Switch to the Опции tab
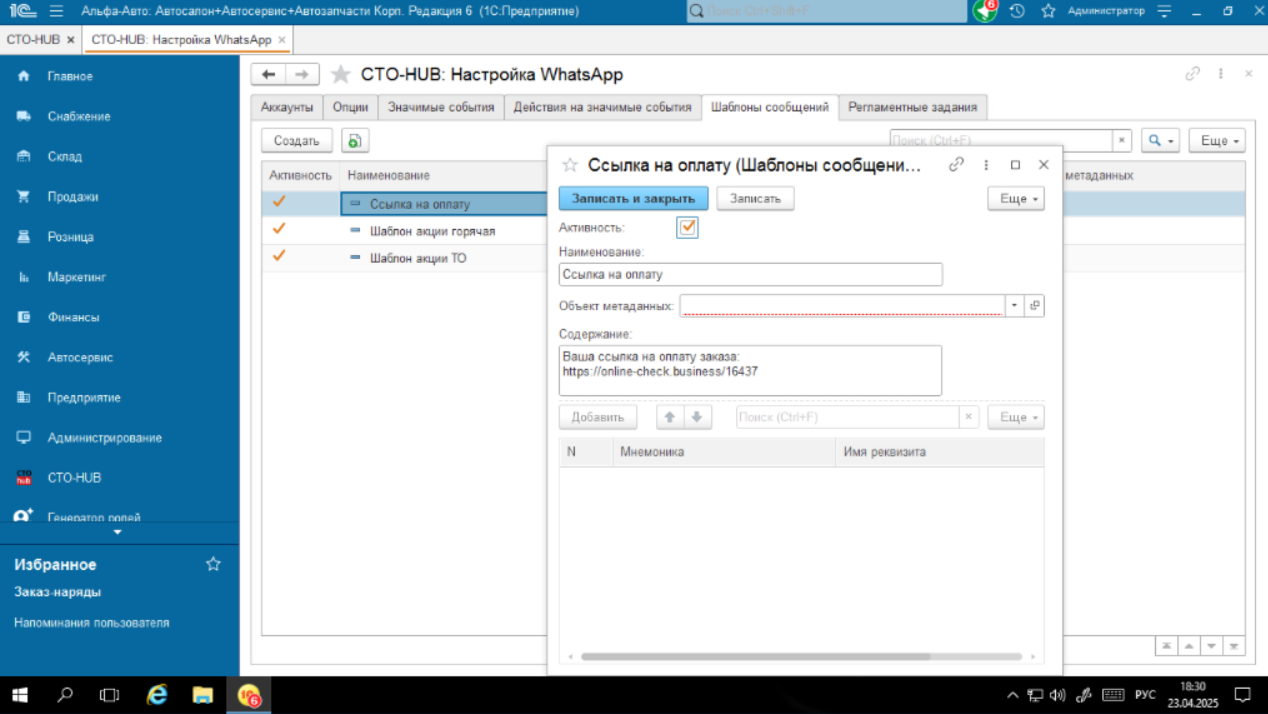1268x714 pixels. coord(350,107)
